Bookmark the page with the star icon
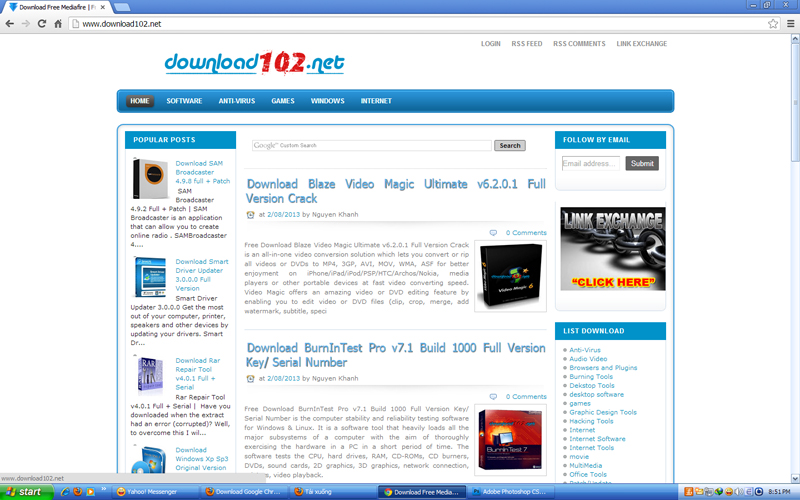 pos(773,23)
